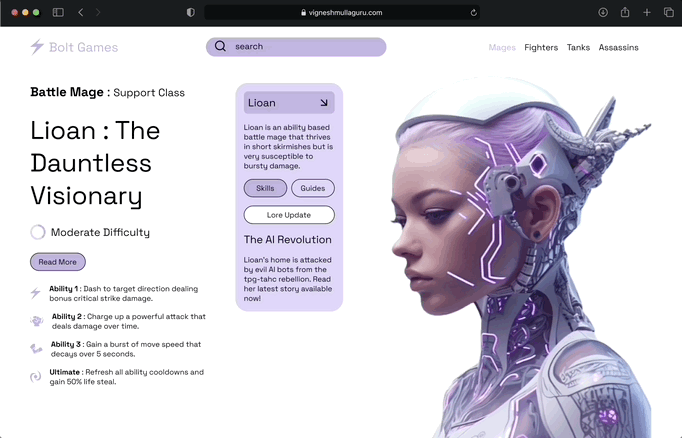Toggle the Safari sidebar icon
The width and height of the screenshot is (682, 438).
click(x=58, y=13)
